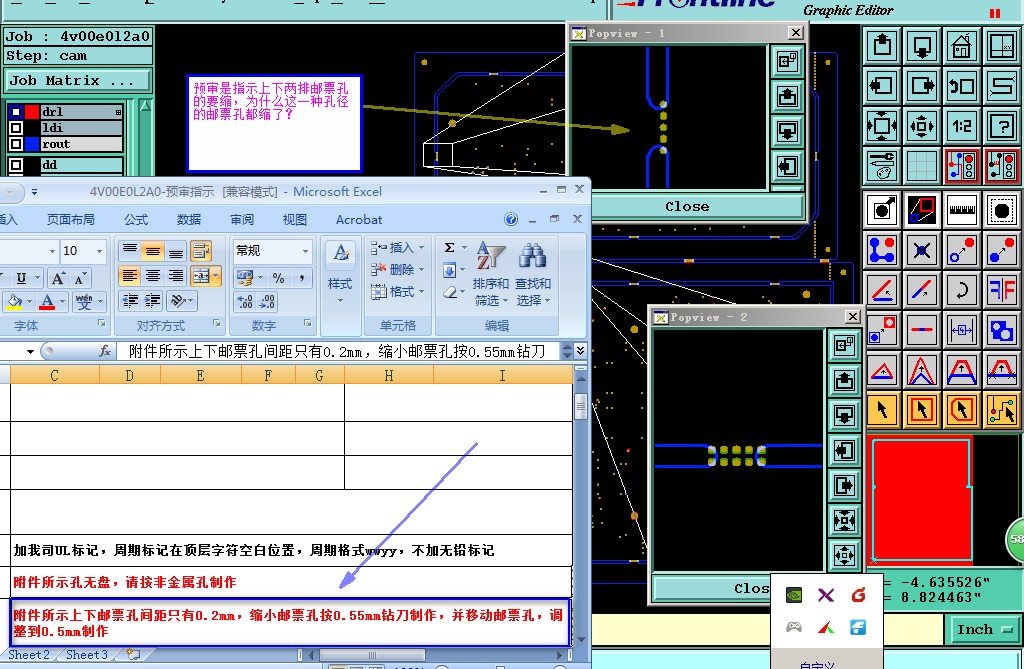Open Excel help question mark icon
The width and height of the screenshot is (1024, 669).
(x=511, y=219)
